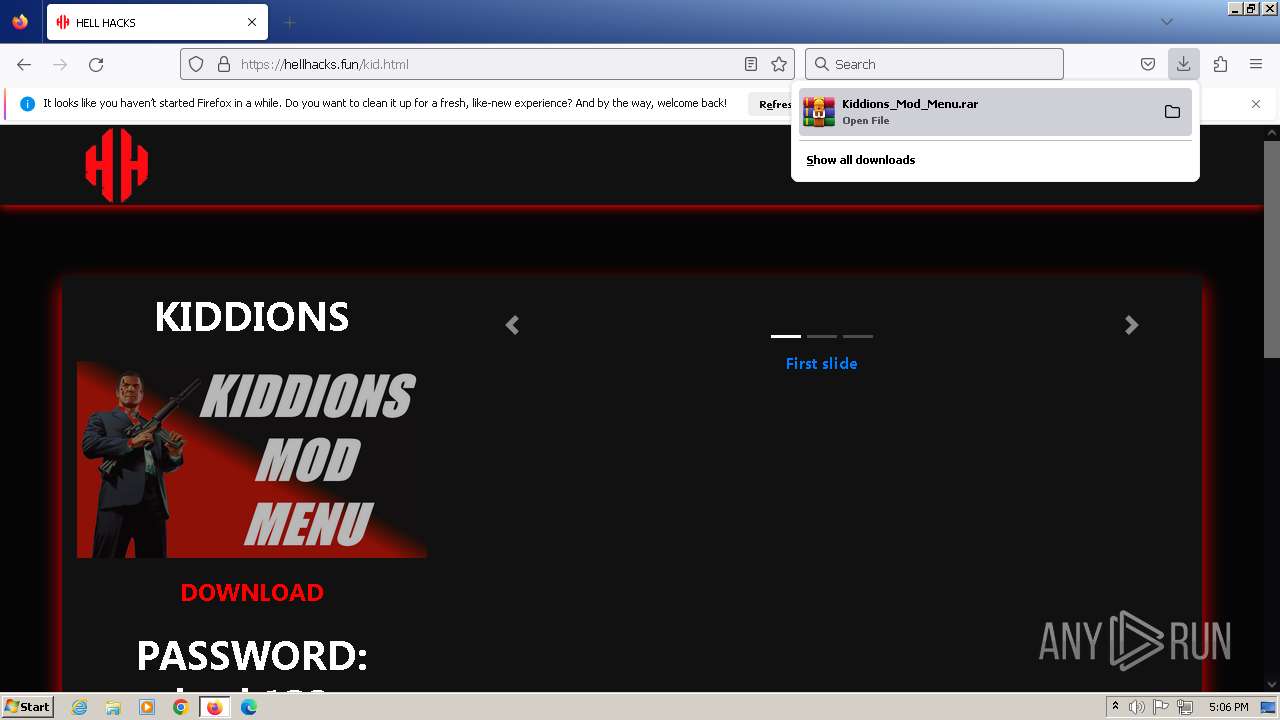Launch Chrome from taskbar
The image size is (1280, 720).
[180, 707]
